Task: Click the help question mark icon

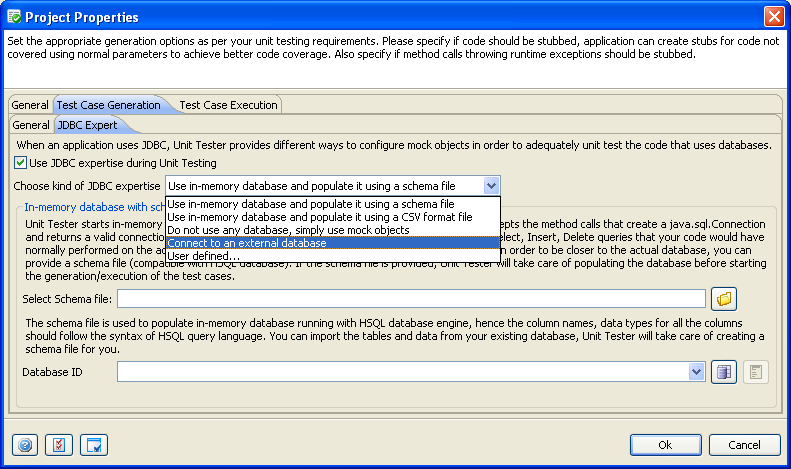Action: (x=25, y=445)
